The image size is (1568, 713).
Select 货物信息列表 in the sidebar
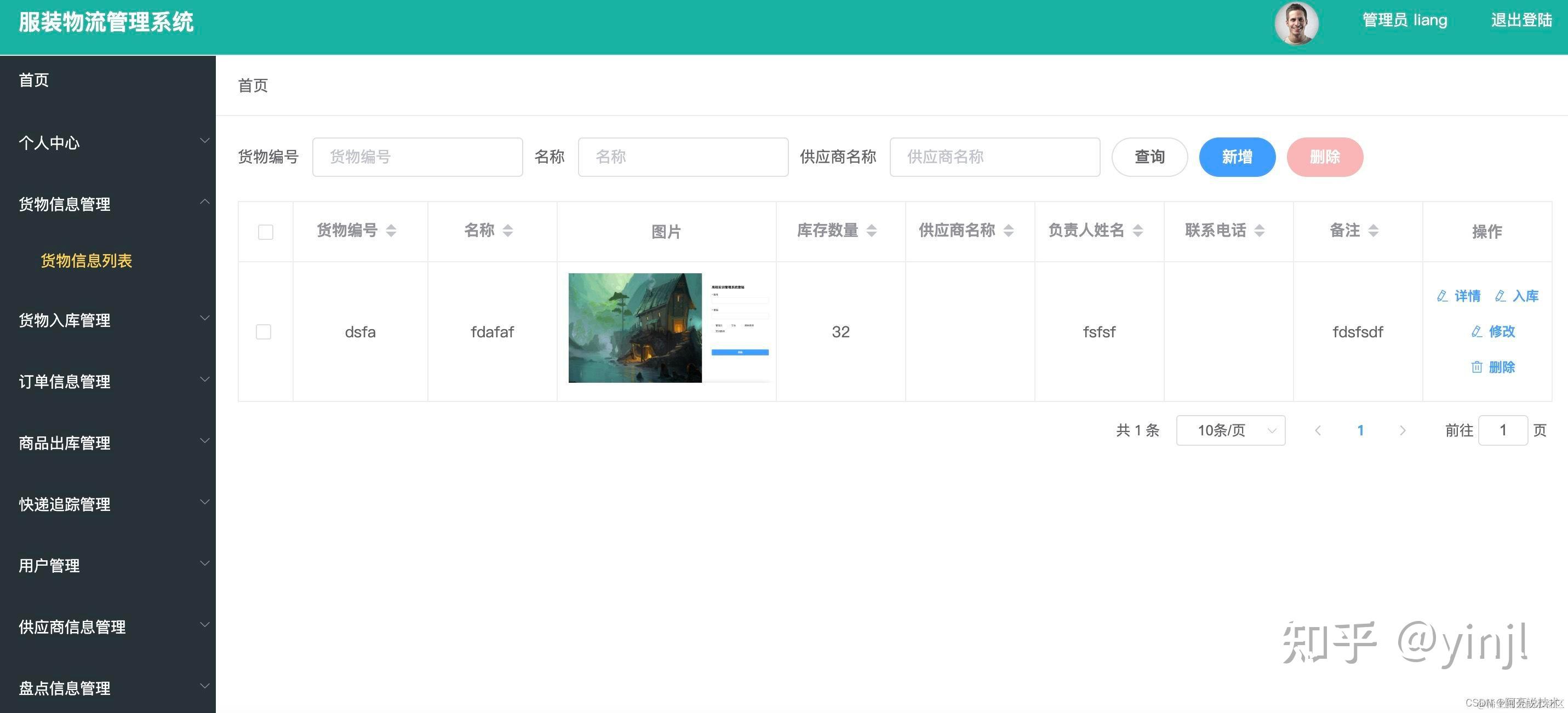[x=86, y=260]
